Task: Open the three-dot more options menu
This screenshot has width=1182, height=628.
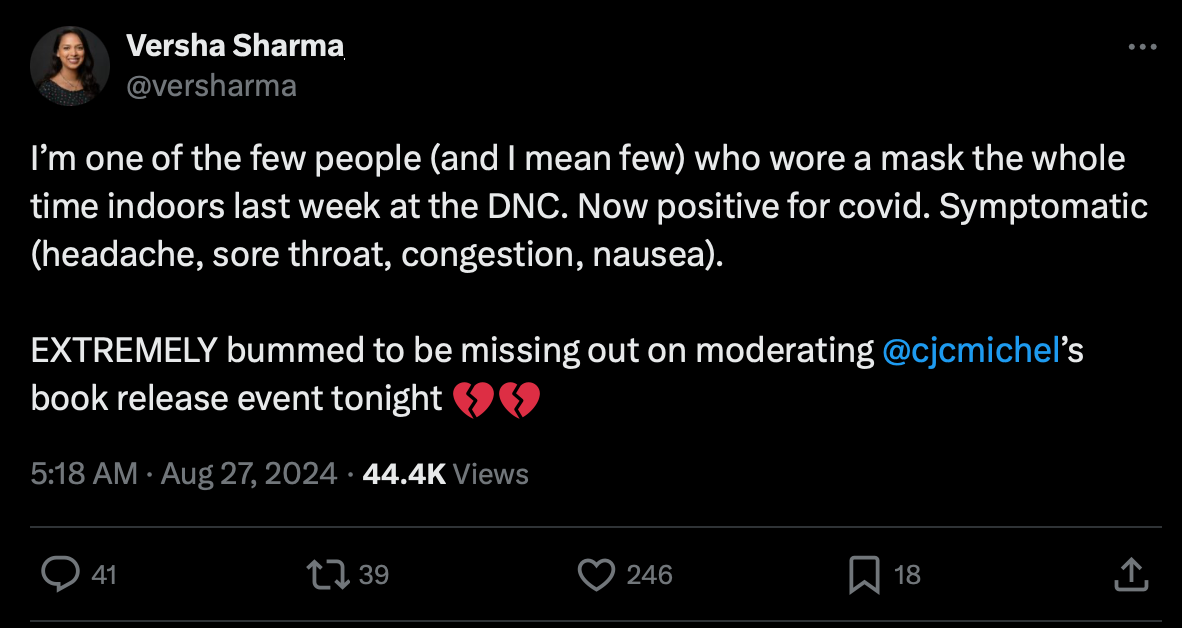Action: point(1142,47)
